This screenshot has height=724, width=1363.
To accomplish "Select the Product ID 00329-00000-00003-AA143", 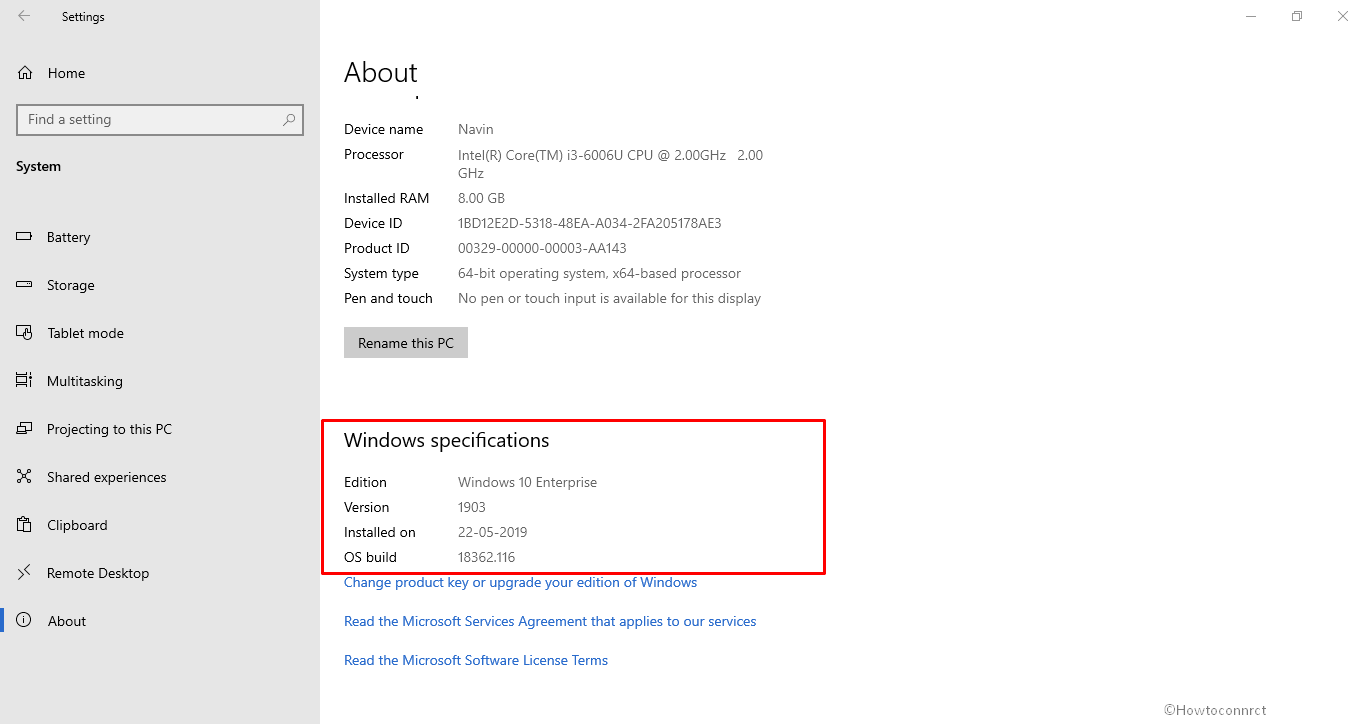I will point(542,248).
